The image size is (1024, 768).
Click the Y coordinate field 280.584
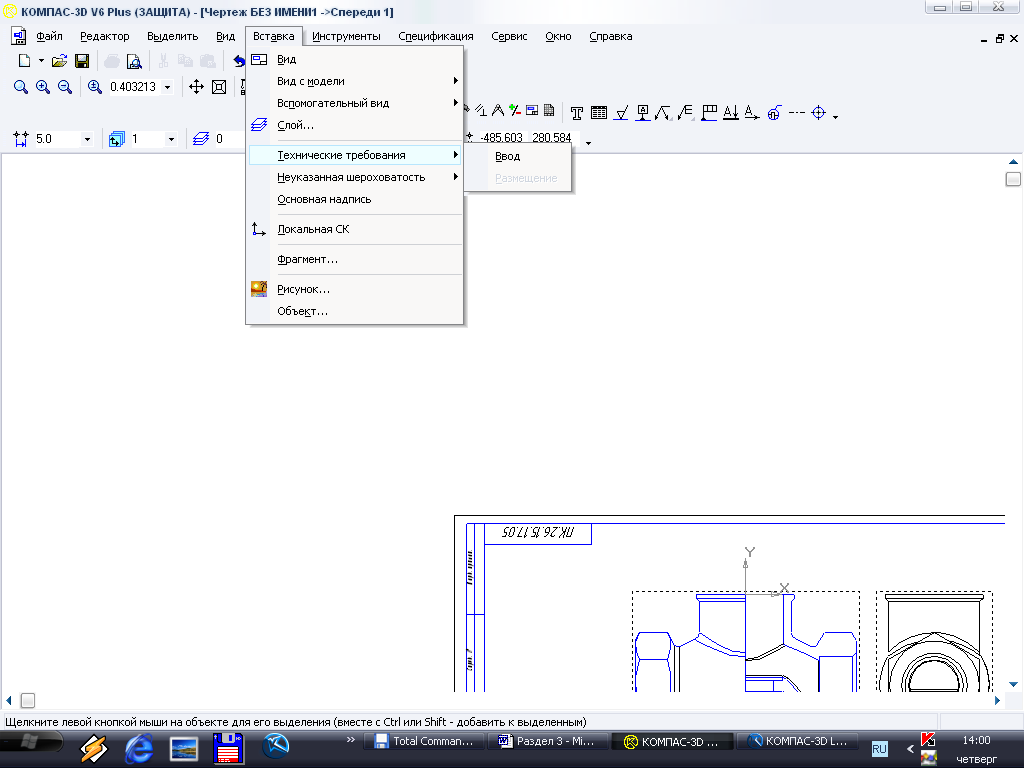click(x=552, y=138)
